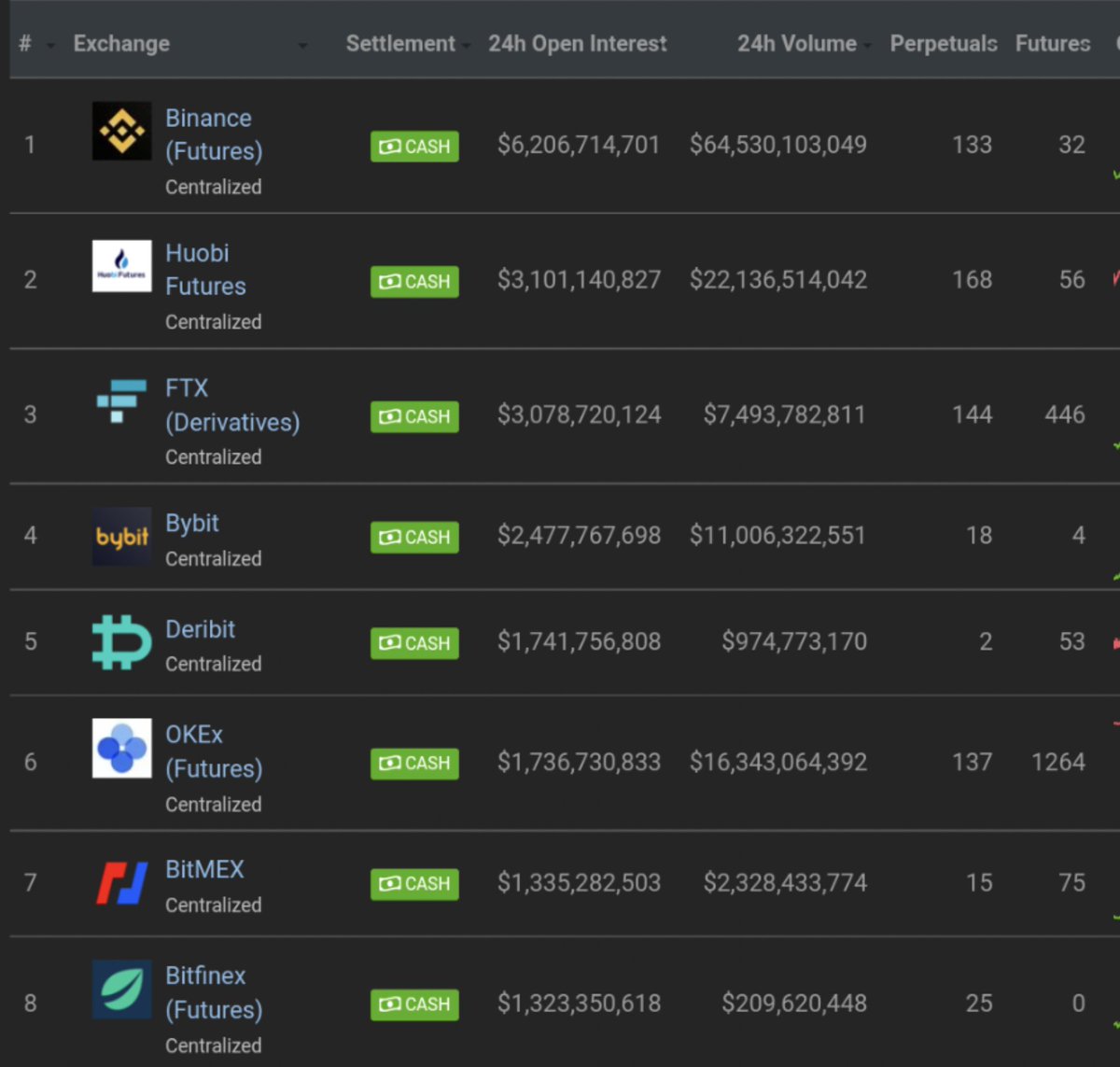Screen dimensions: 1120x1067
Task: Sort by 24h Open Interest header
Action: pyautogui.click(x=578, y=44)
